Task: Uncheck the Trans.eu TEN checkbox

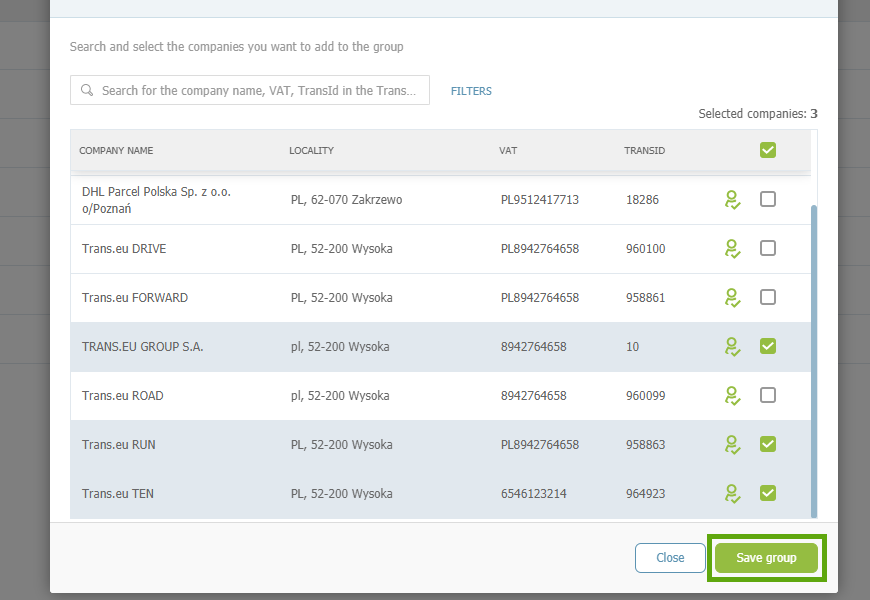Action: coord(768,492)
